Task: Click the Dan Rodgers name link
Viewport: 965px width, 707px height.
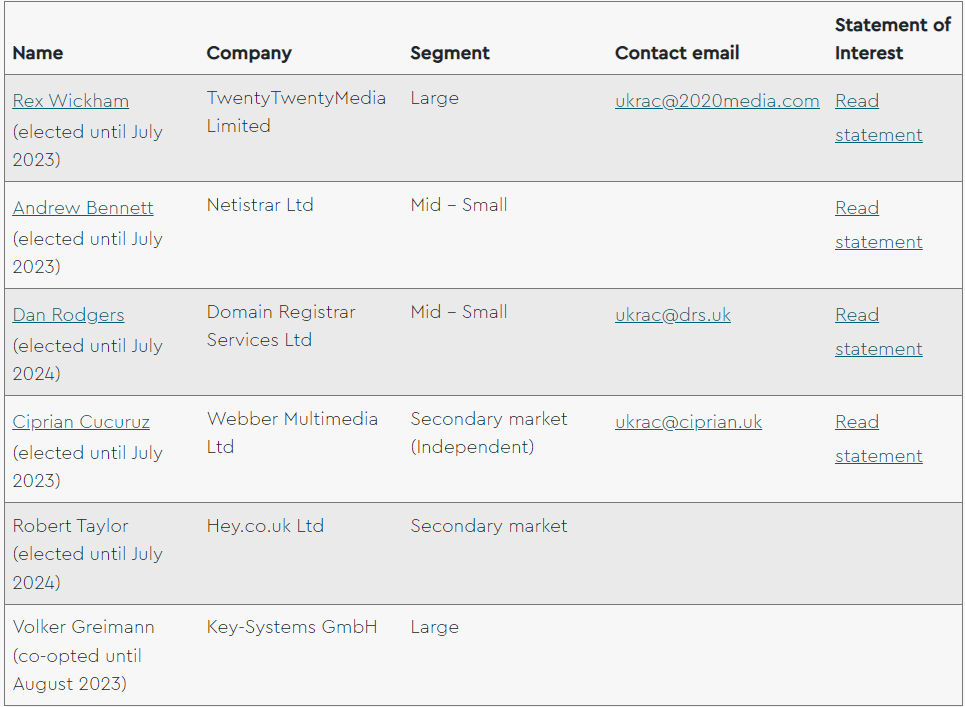Action: (x=68, y=315)
